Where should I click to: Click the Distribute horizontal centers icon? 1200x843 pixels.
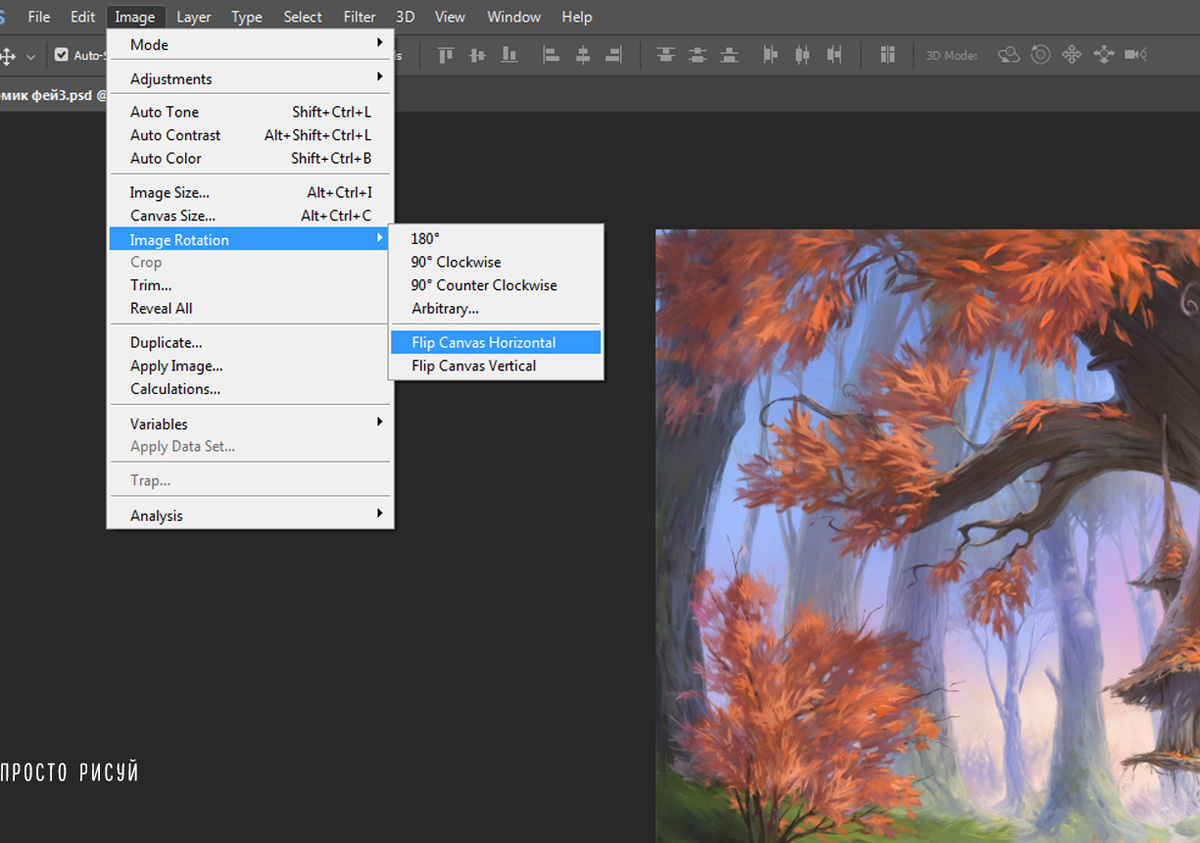(x=802, y=55)
